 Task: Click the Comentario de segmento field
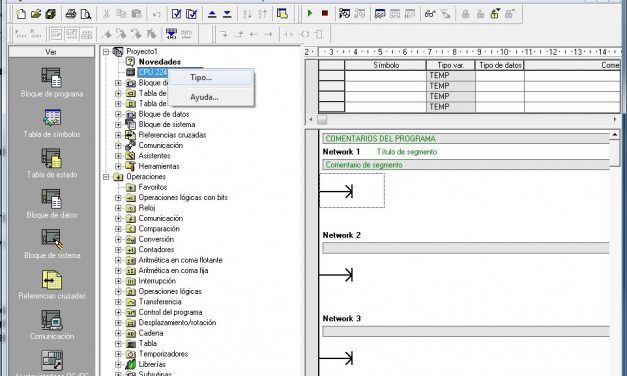click(x=465, y=165)
